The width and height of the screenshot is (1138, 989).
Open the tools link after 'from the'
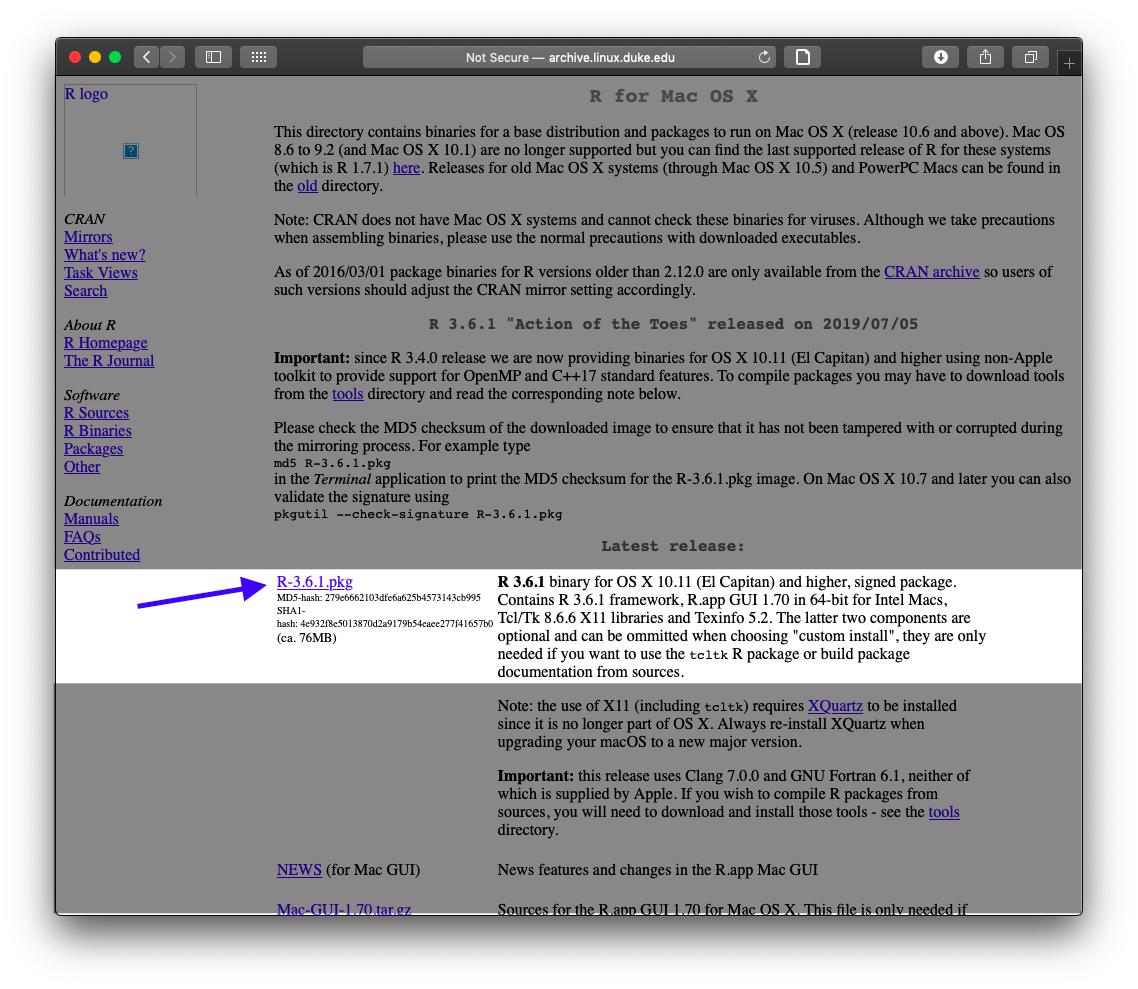348,394
